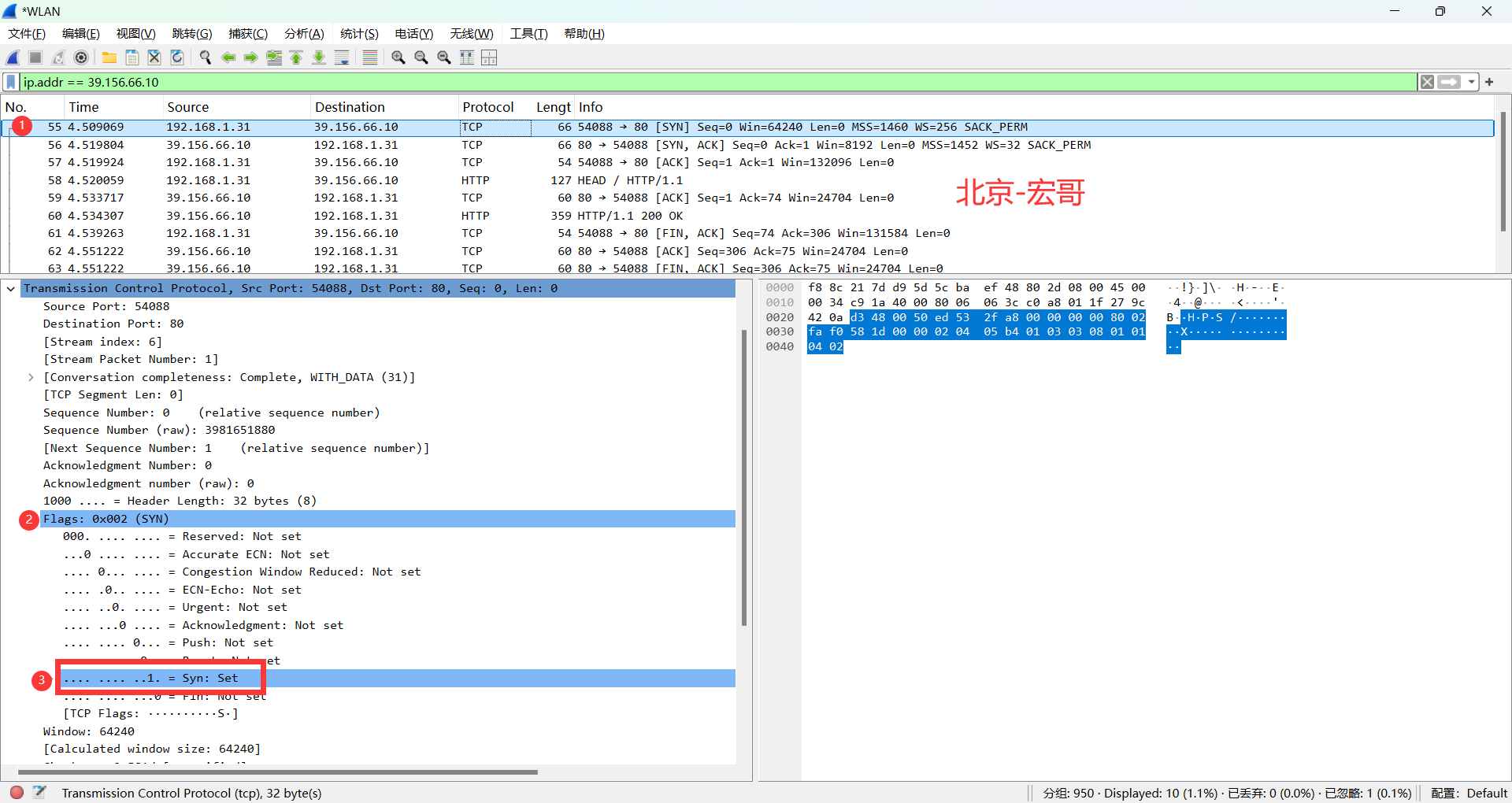Viewport: 1512px width, 803px height.
Task: Select packet 61 FIN, ACK row
Action: [x=748, y=233]
